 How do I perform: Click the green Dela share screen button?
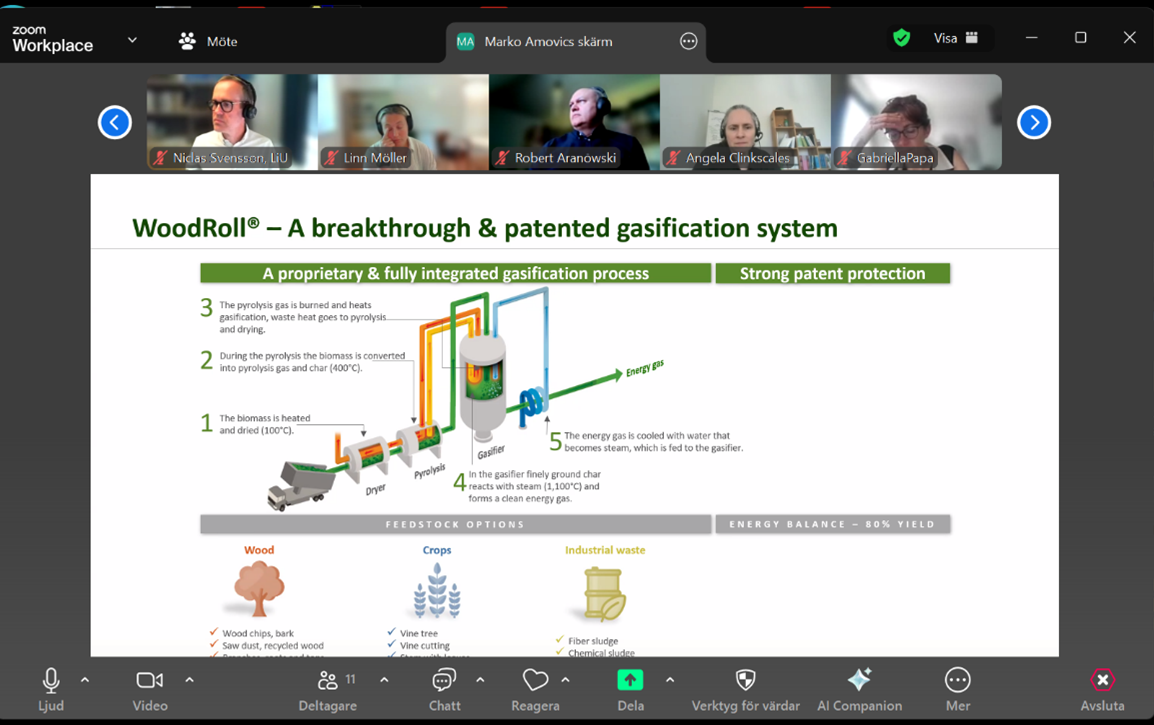click(x=630, y=681)
